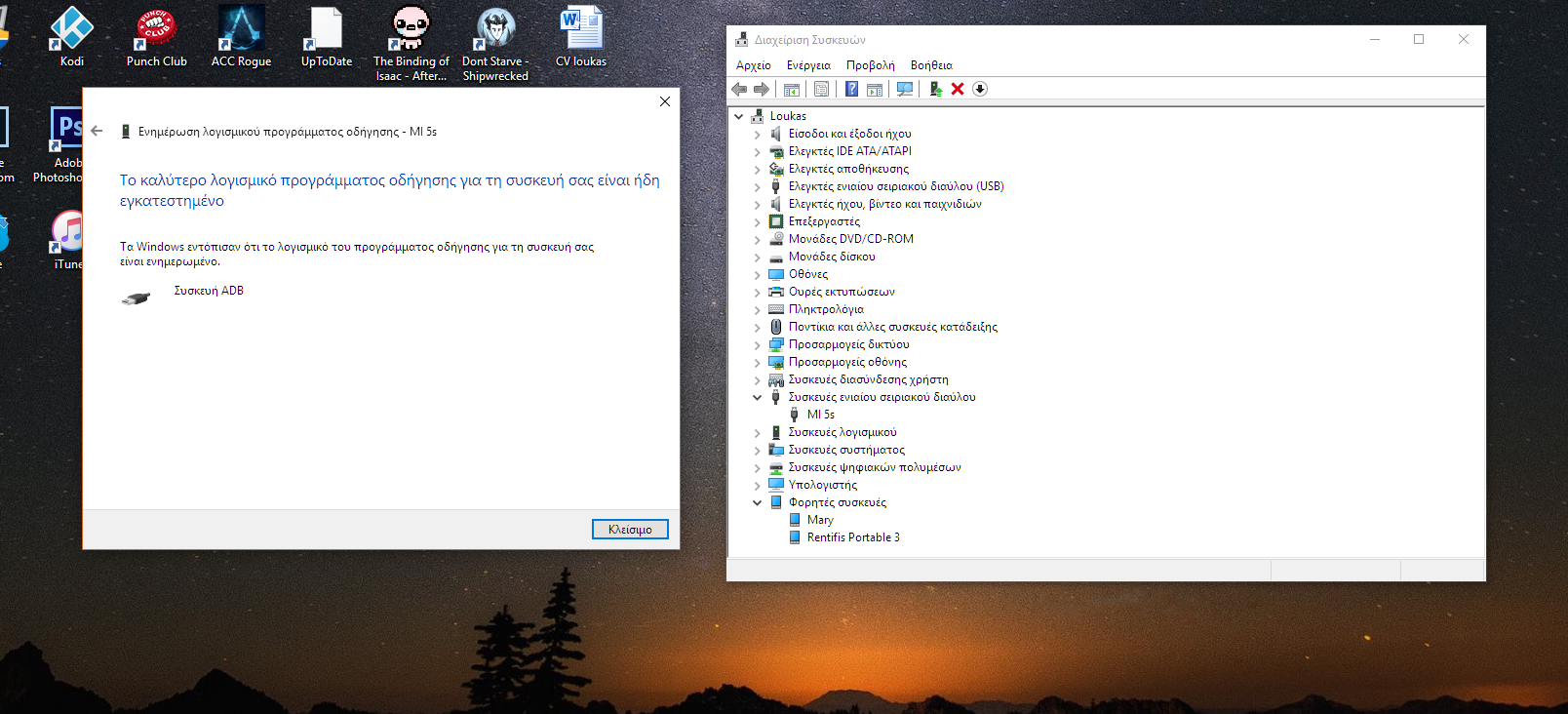Click the Update driver software toolbar icon

[x=935, y=89]
